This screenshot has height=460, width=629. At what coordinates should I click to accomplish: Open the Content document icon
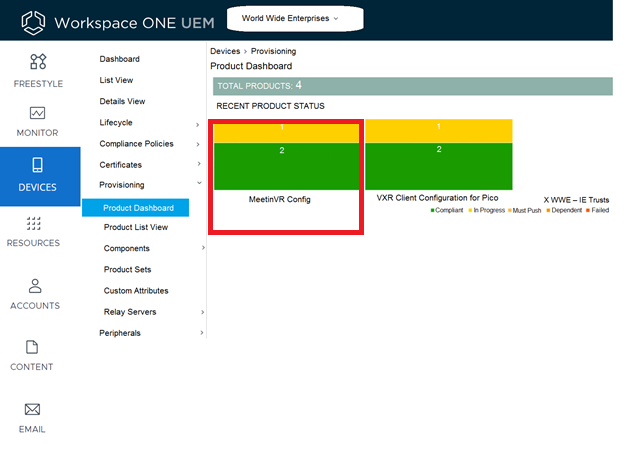(32, 347)
